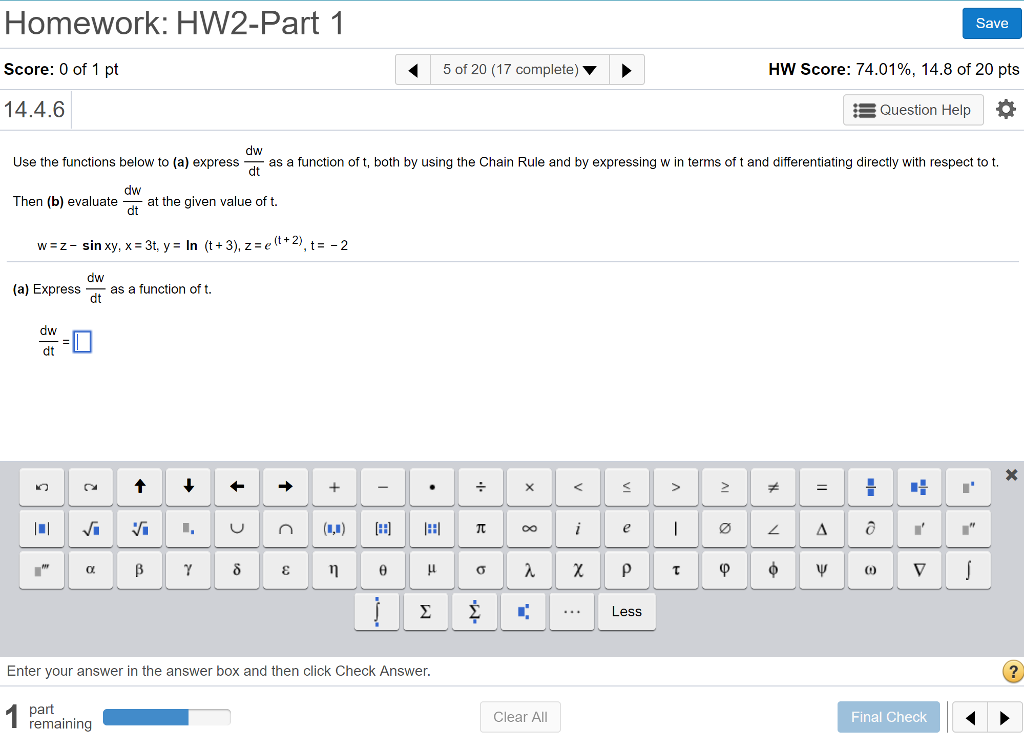Click the Save button

[x=991, y=23]
